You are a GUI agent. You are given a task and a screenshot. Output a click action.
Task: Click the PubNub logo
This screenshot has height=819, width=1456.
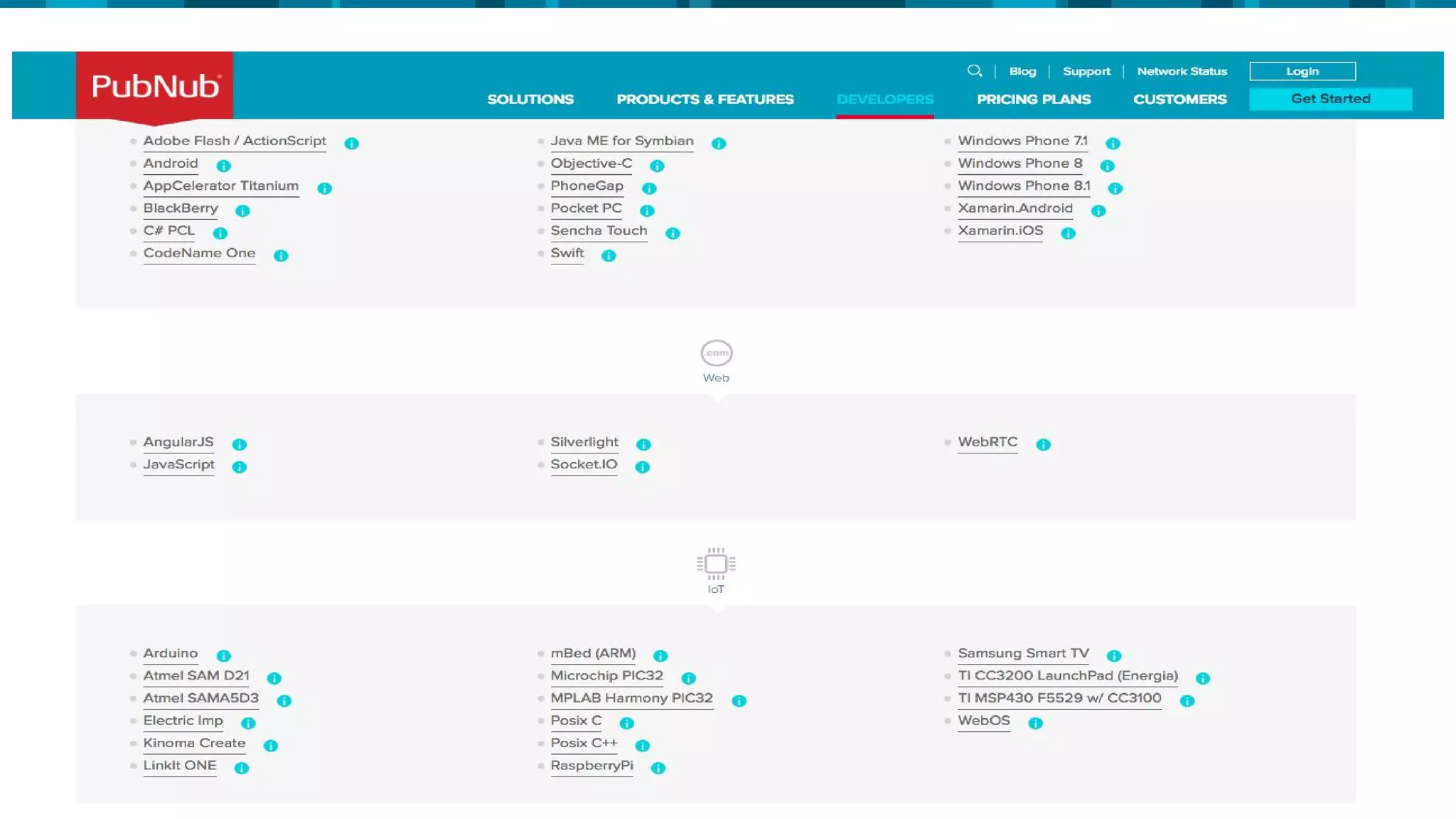click(155, 86)
